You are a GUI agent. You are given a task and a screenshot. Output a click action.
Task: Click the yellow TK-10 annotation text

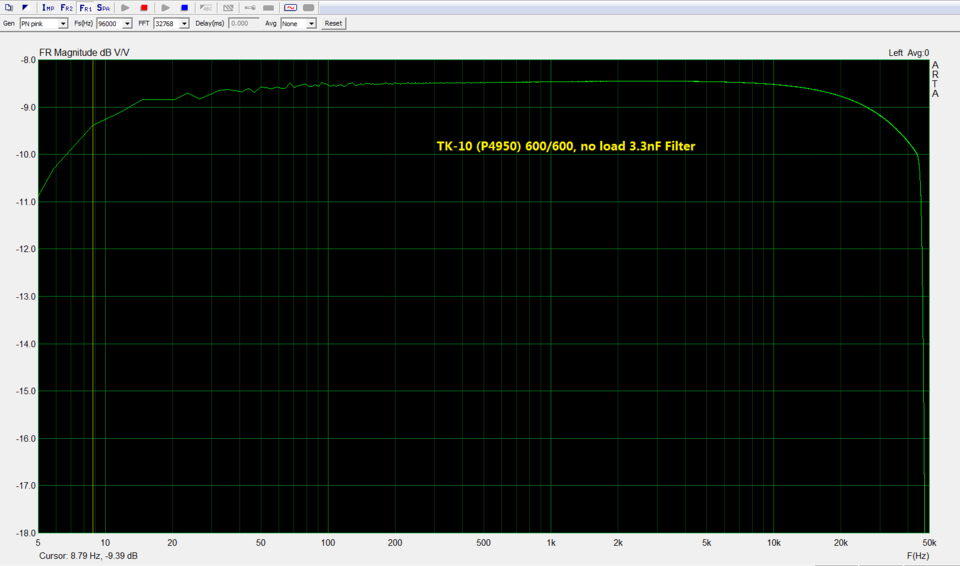566,146
